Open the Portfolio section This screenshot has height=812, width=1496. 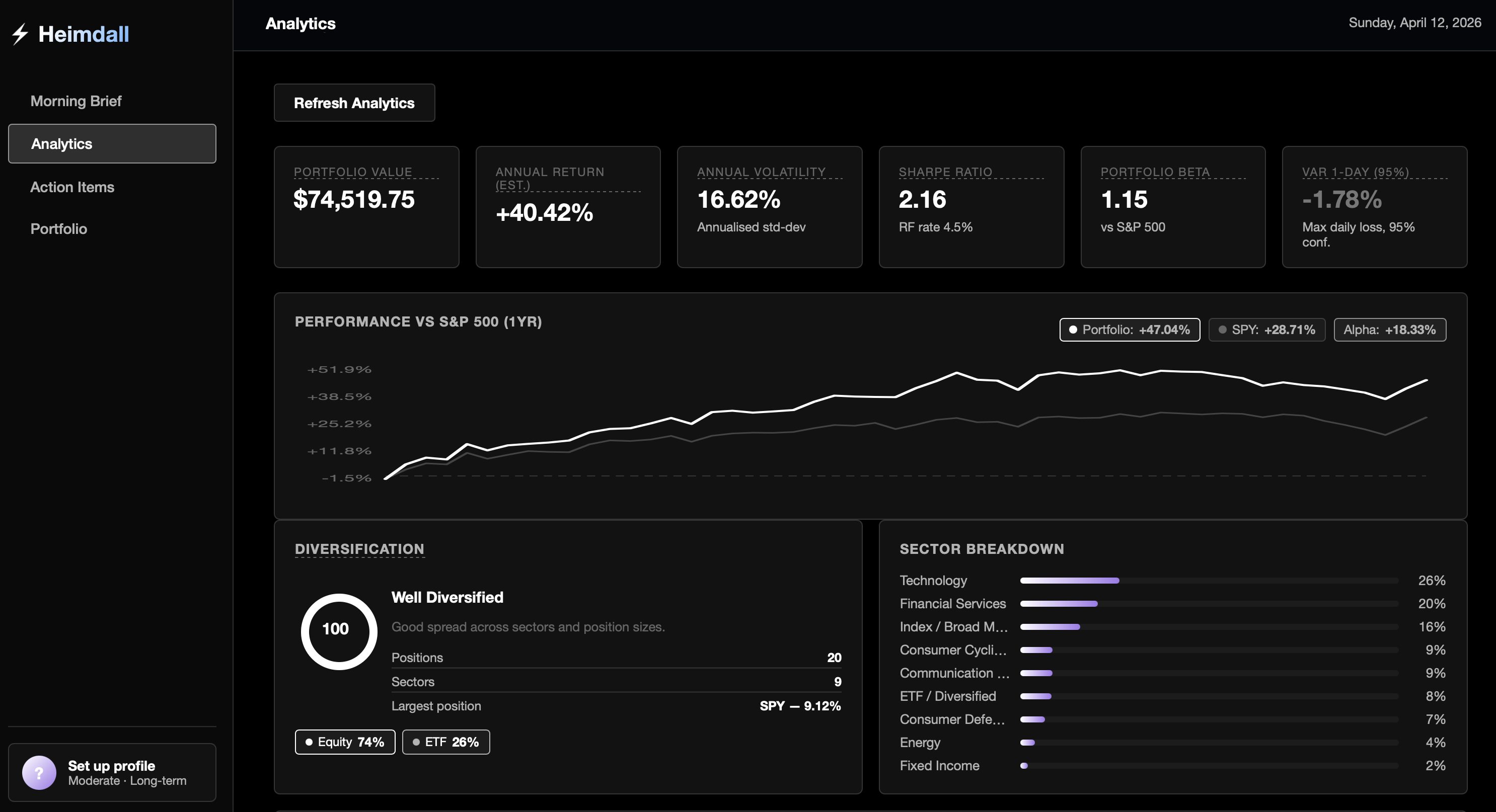tap(59, 229)
